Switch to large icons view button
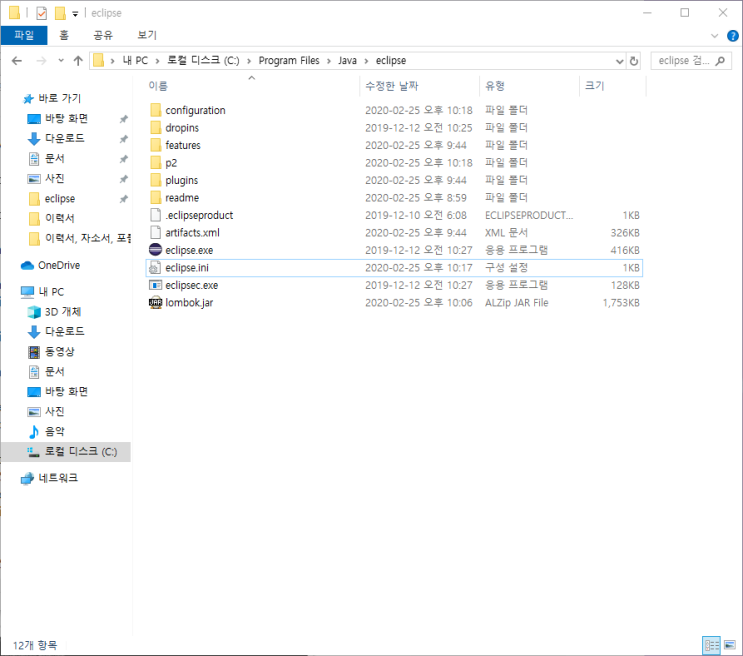Screen dimensions: 743x656 tap(730, 645)
